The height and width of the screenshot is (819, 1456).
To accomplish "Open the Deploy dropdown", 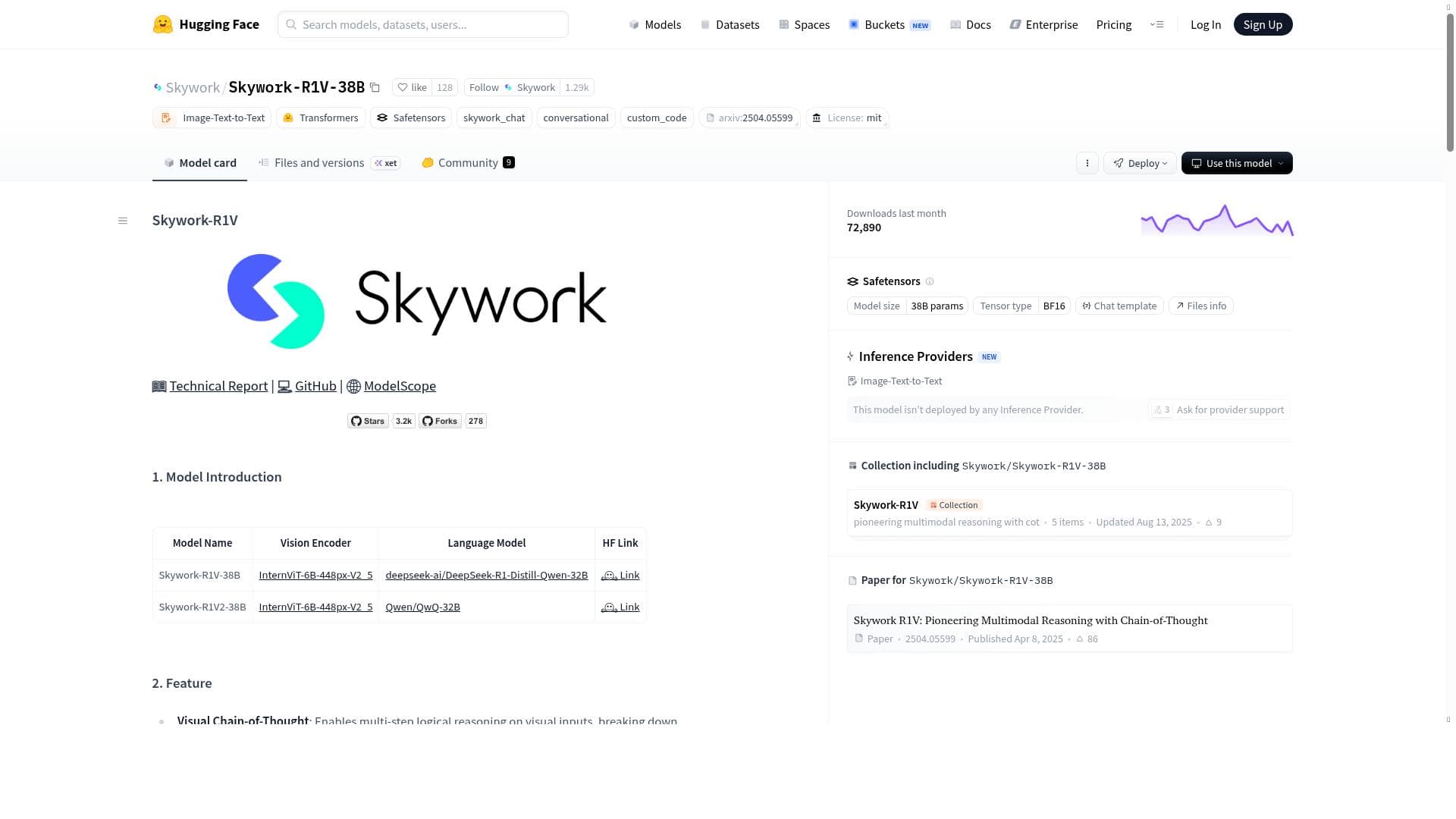I will (x=1140, y=163).
